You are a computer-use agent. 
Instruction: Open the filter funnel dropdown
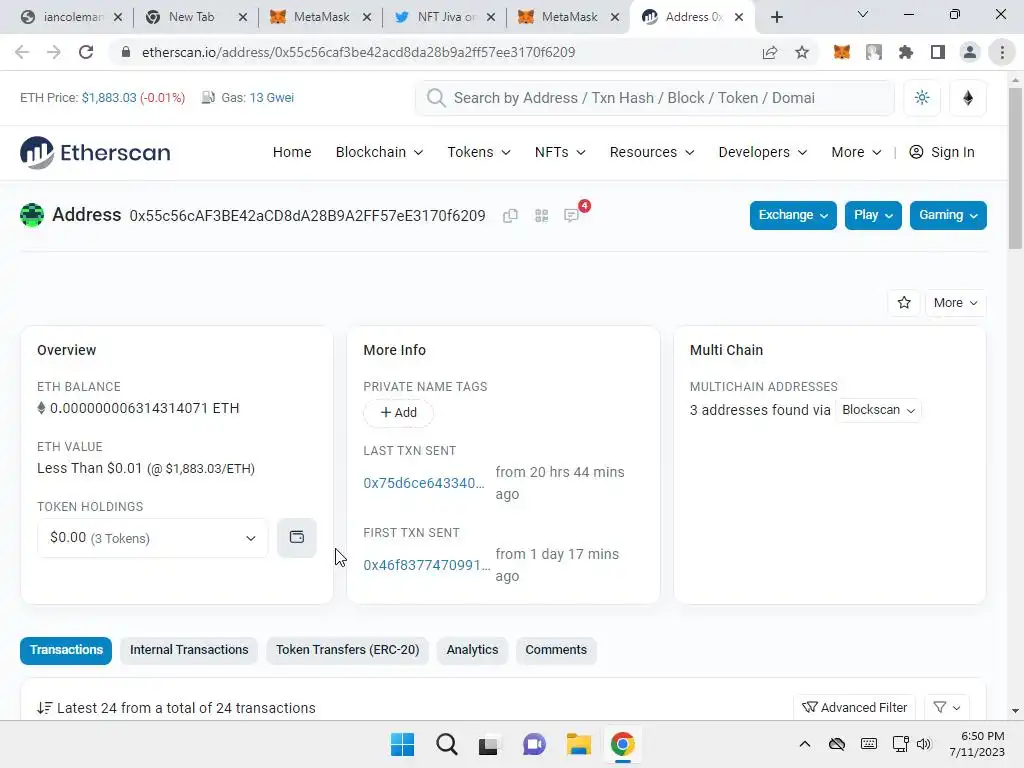[946, 707]
